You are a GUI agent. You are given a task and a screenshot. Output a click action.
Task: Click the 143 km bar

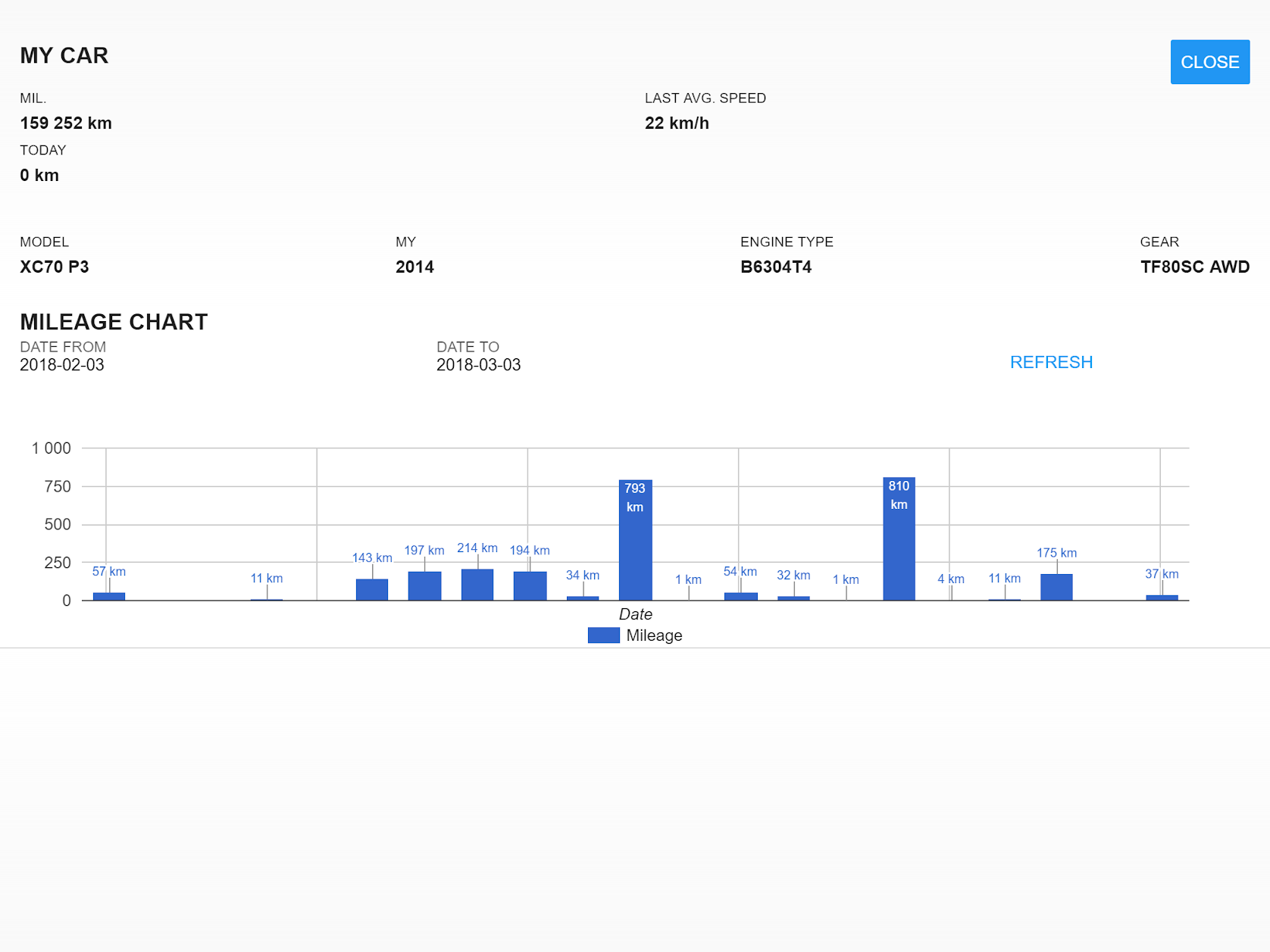[x=372, y=590]
